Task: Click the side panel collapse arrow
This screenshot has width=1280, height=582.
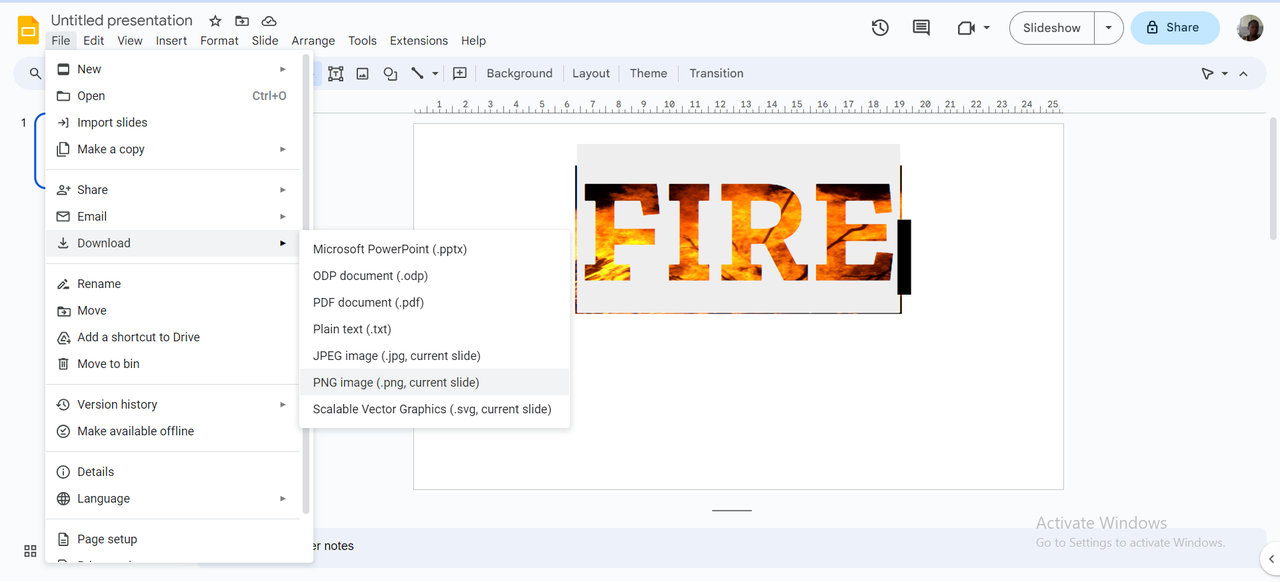Action: tap(1271, 559)
